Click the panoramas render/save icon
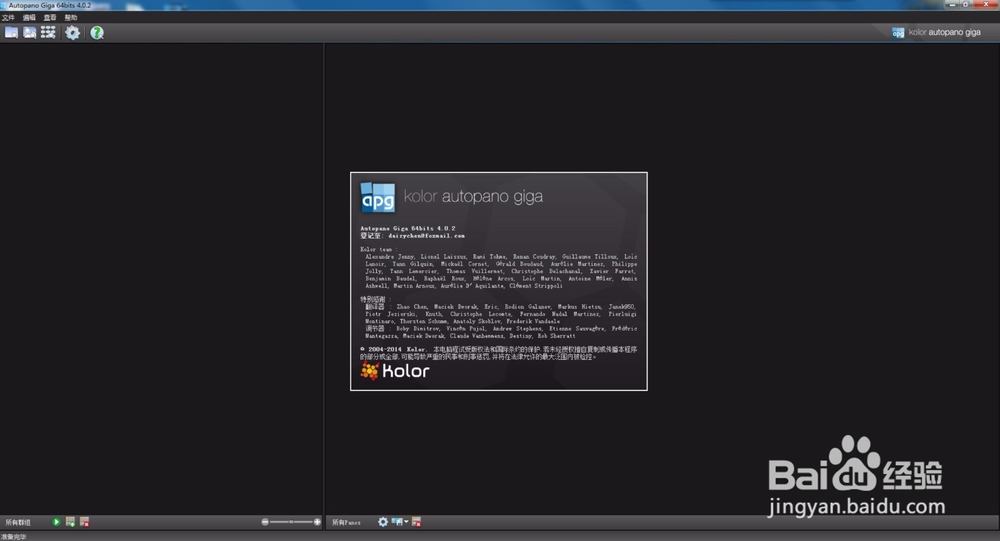Viewport: 1000px width, 541px height. 397,522
